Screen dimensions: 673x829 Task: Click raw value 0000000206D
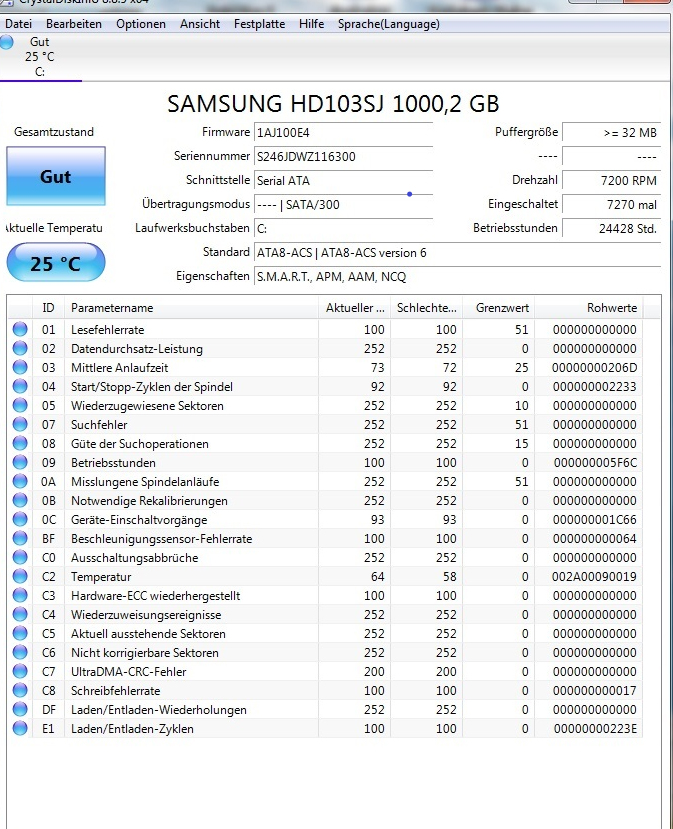coord(594,368)
